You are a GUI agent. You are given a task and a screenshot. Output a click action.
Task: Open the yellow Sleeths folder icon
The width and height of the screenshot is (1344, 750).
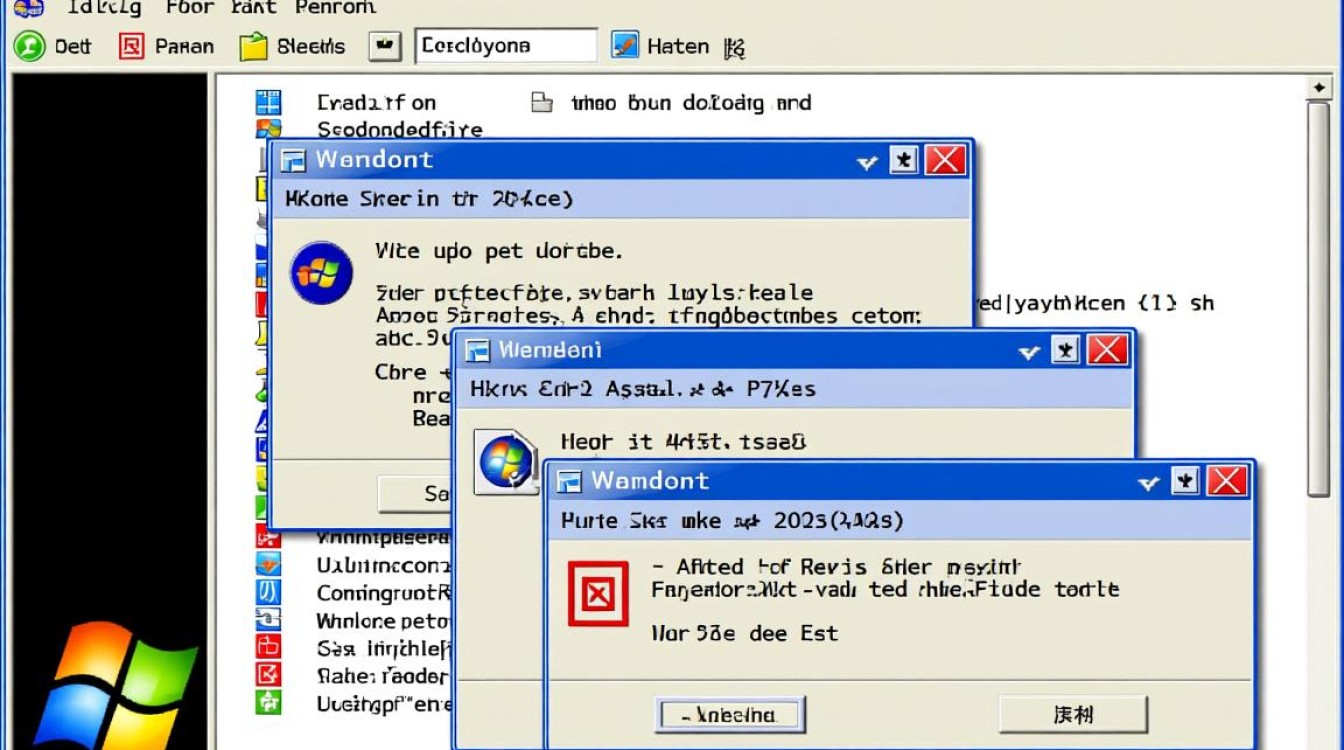click(x=254, y=46)
